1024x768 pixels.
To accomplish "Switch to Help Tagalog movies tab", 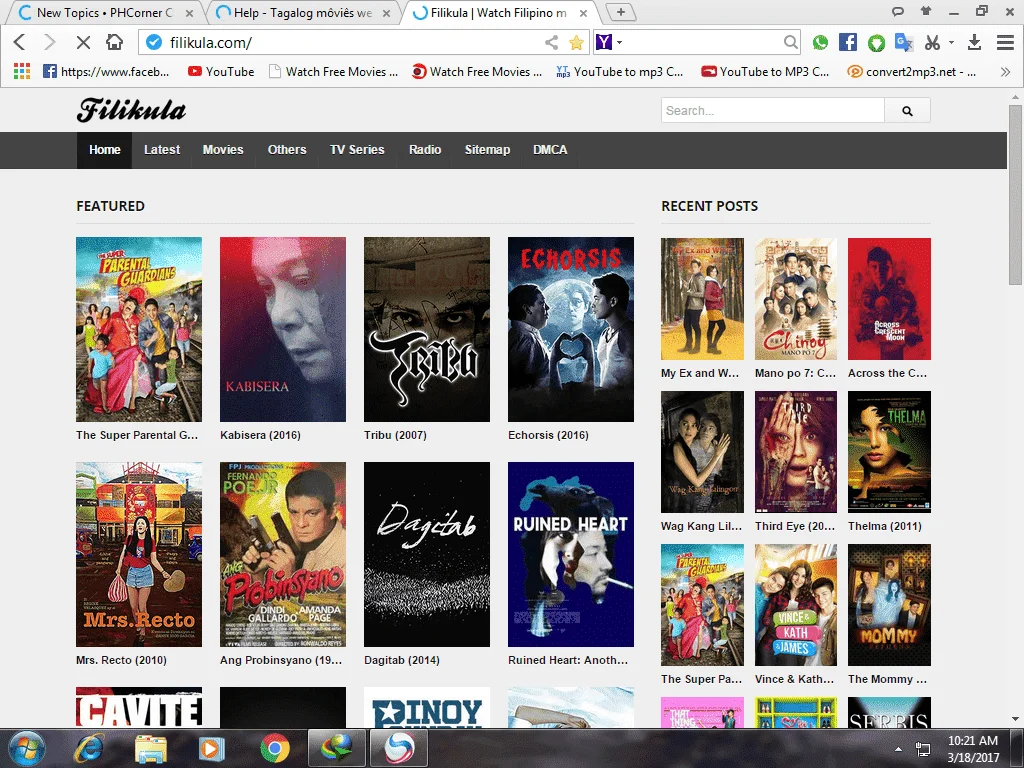I will [x=303, y=12].
